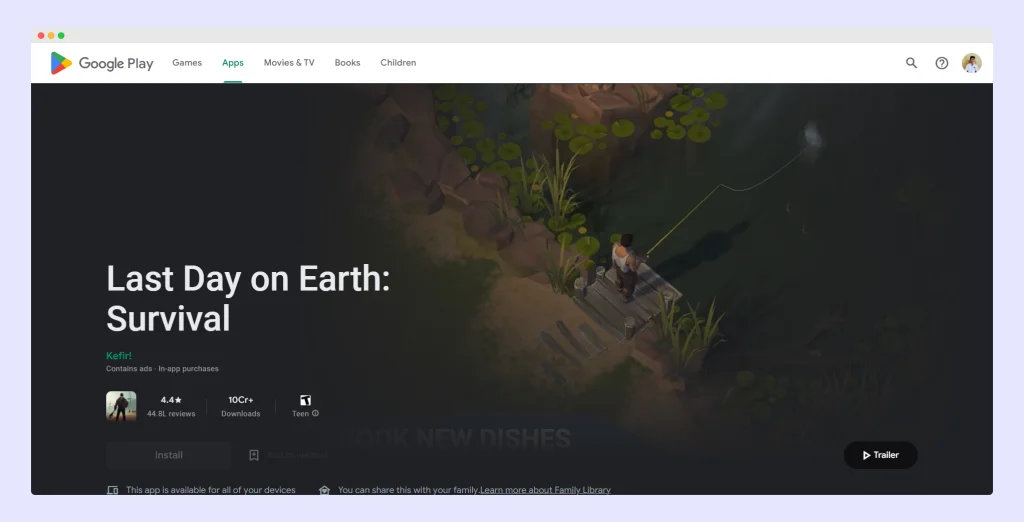
Task: Click the Contains ads · In-app purchases text
Action: (x=163, y=368)
